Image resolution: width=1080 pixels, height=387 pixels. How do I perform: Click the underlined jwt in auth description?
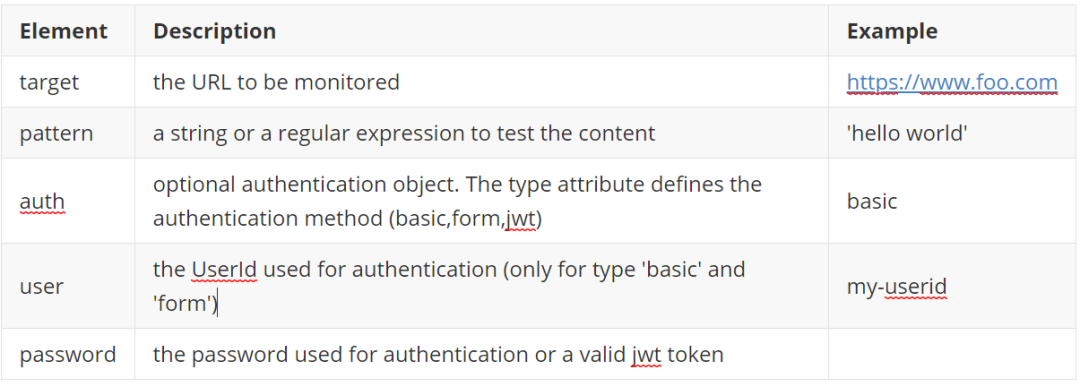click(x=519, y=218)
